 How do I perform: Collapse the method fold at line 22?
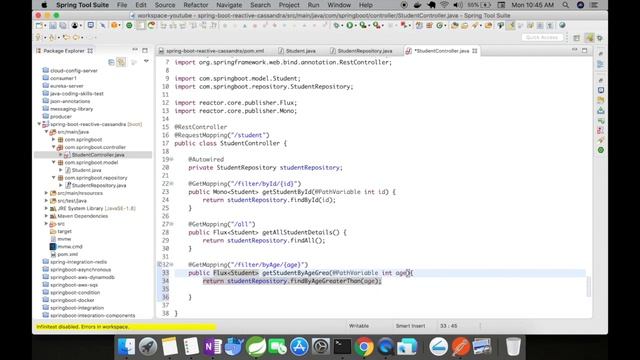pyautogui.click(x=172, y=184)
